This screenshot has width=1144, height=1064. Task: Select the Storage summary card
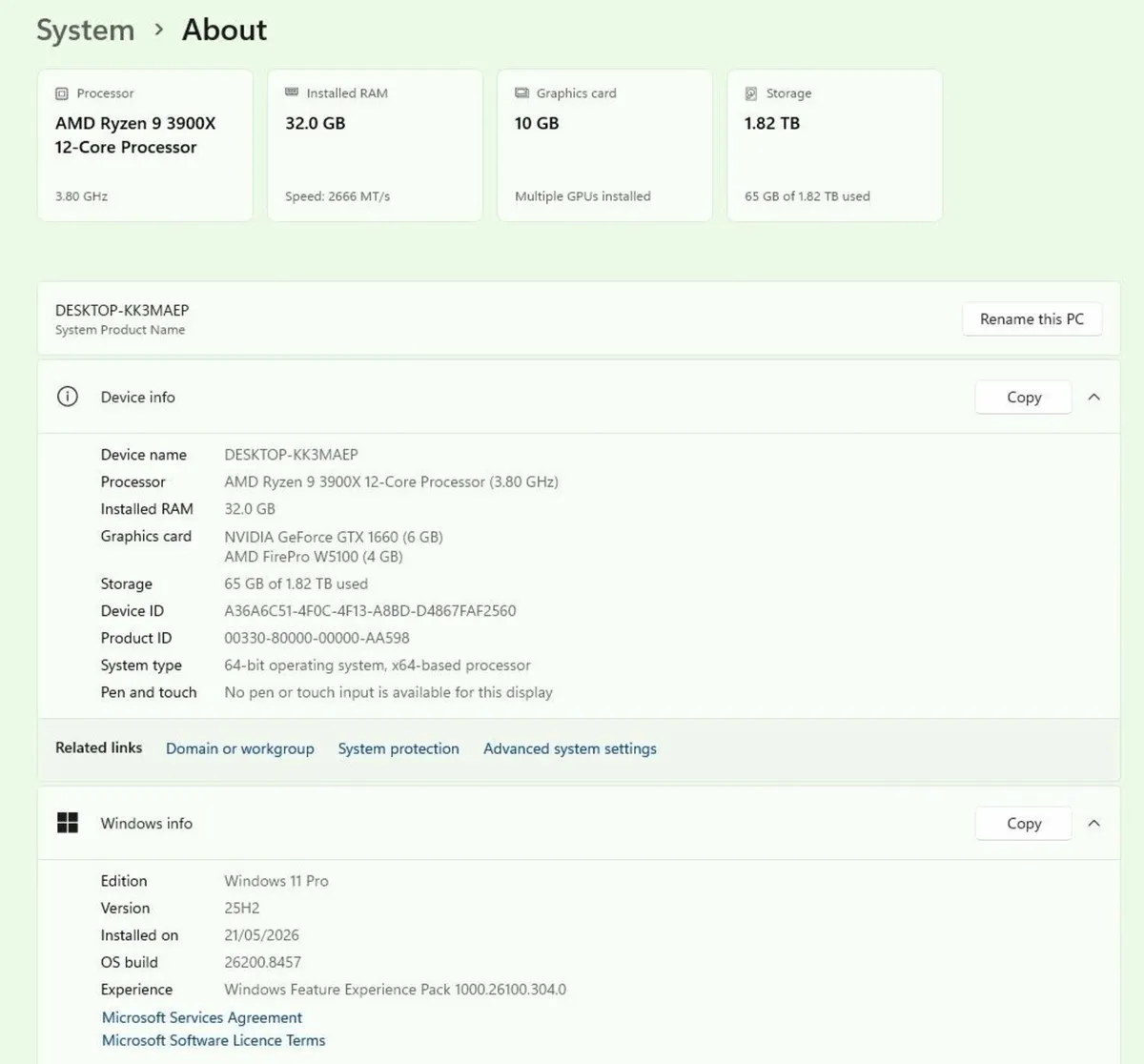835,145
